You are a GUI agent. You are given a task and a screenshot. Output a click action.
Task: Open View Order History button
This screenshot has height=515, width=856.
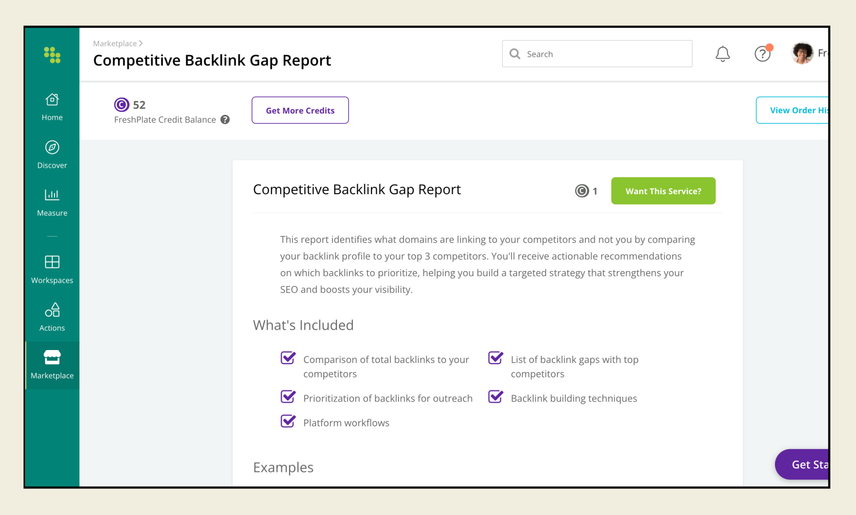point(792,110)
